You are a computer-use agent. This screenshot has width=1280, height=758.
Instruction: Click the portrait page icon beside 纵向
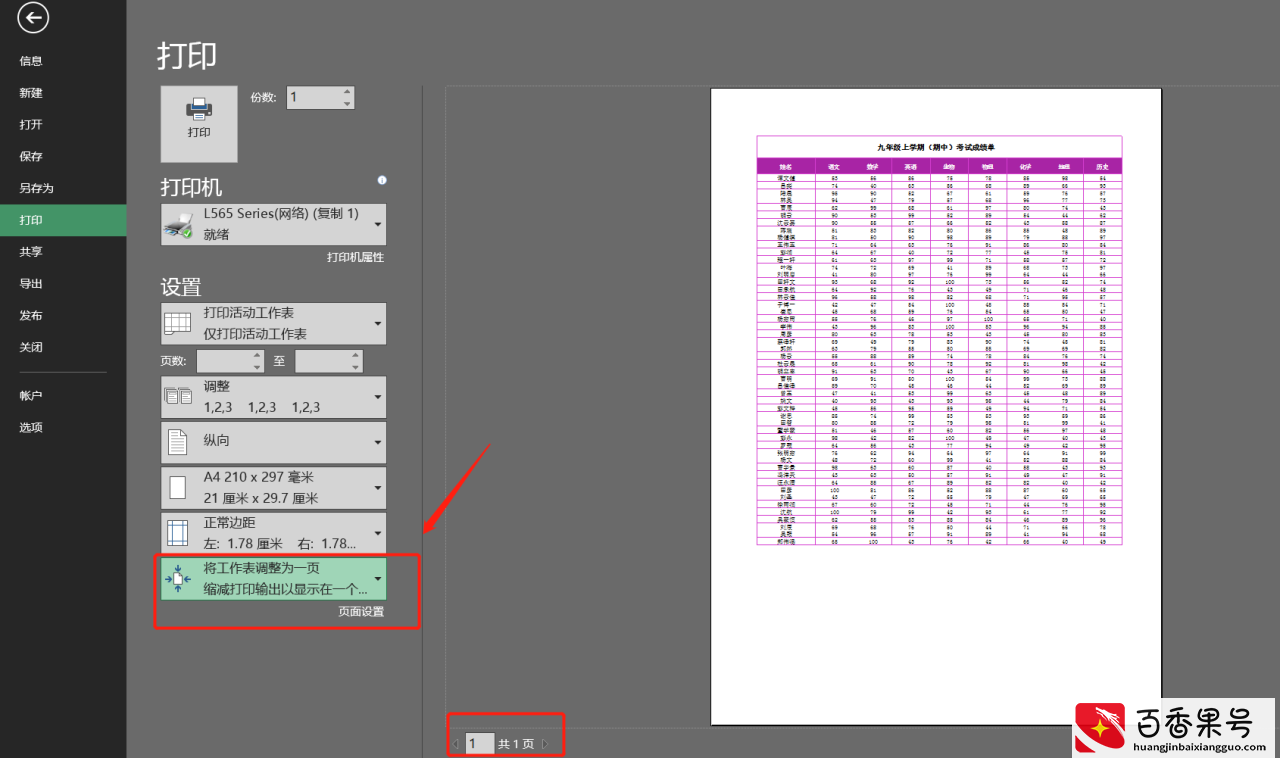pos(177,442)
